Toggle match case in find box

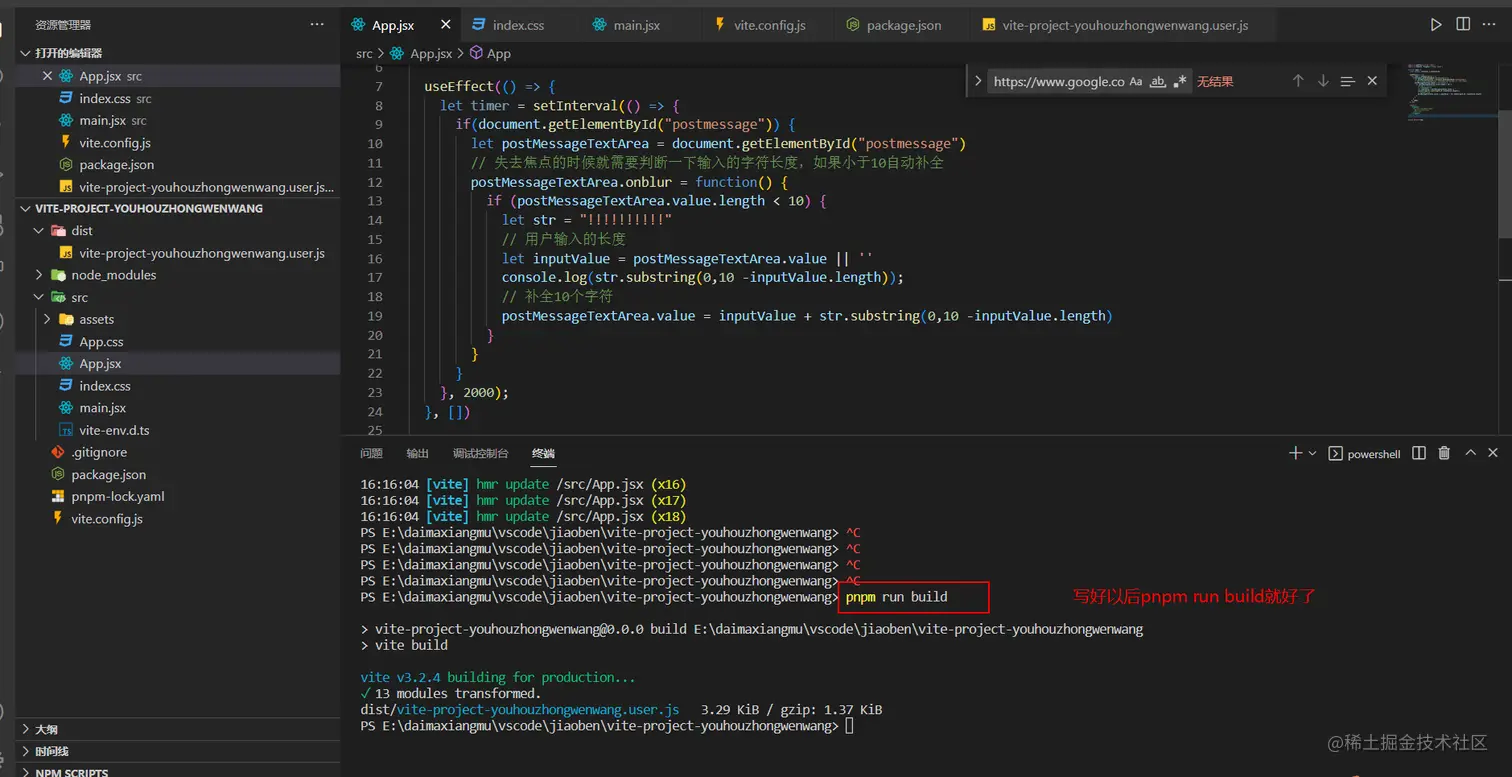pyautogui.click(x=1136, y=82)
